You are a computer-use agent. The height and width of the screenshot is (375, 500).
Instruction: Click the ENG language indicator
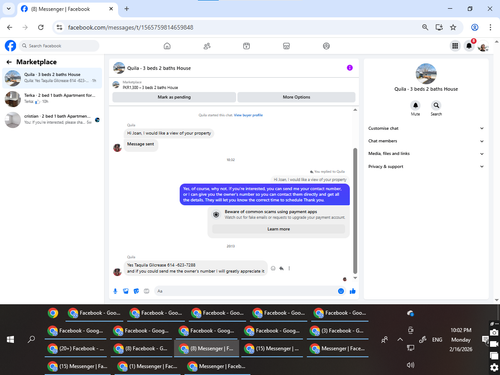click(437, 340)
